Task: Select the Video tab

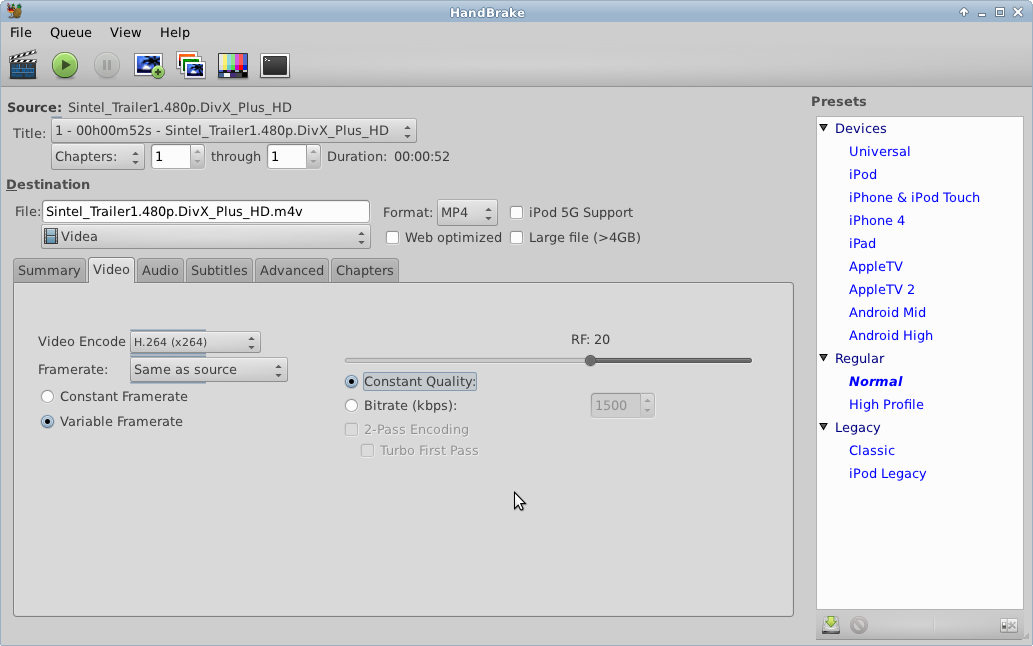Action: click(111, 270)
